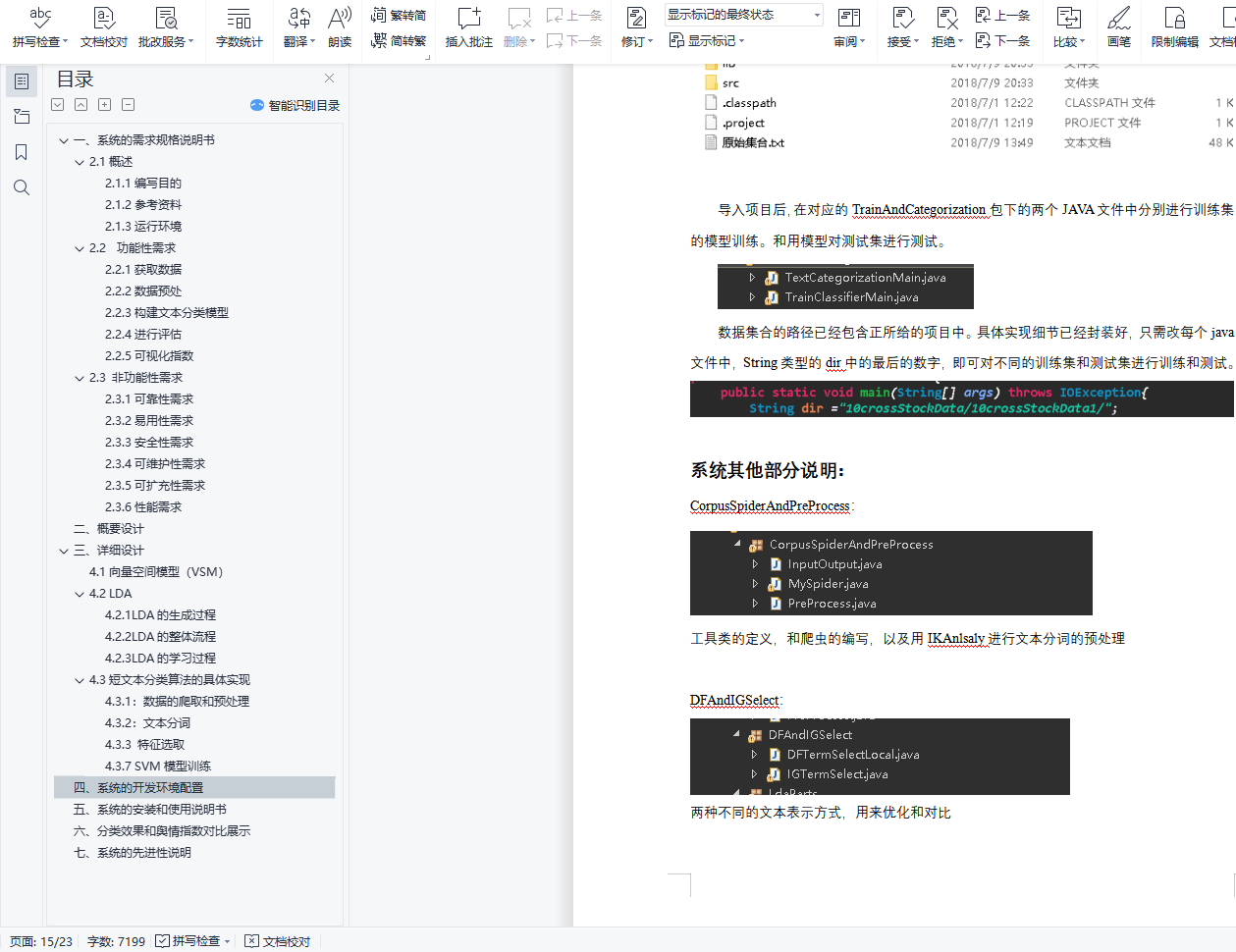Click the plus add-heading button in outline

tap(105, 105)
